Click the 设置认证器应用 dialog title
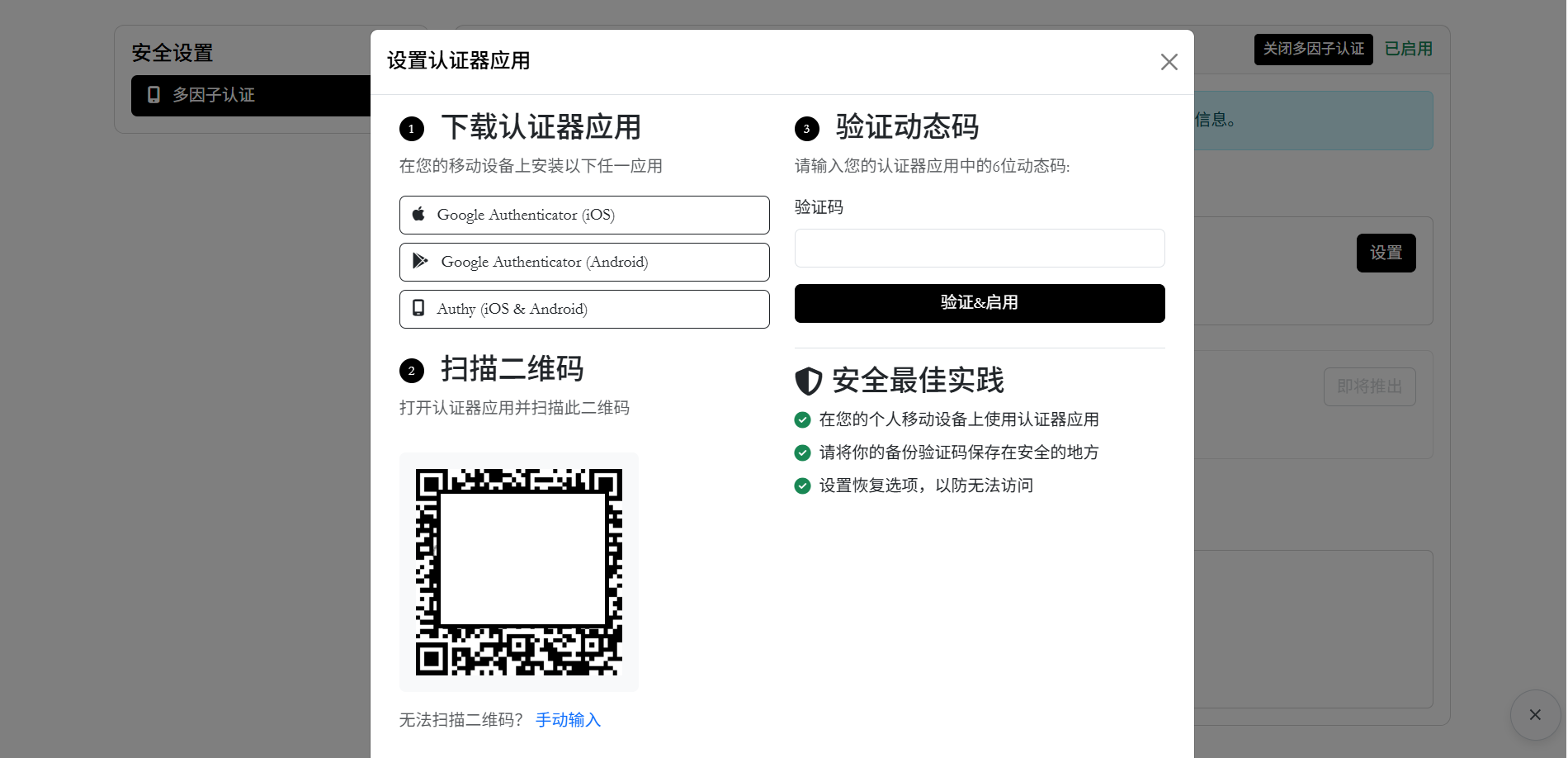Viewport: 1568px width, 758px height. tap(459, 61)
